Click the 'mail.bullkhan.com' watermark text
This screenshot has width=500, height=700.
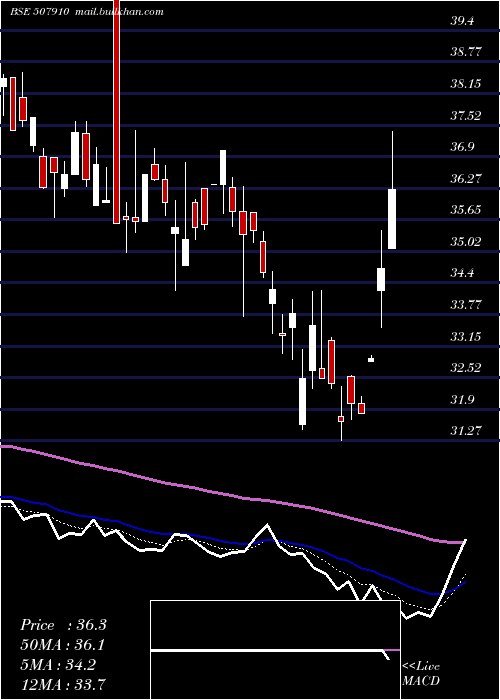point(119,12)
